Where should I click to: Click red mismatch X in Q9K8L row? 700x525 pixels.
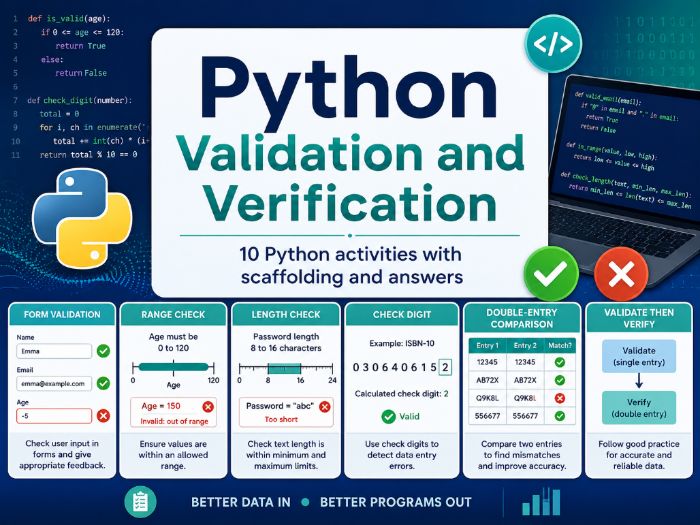click(x=559, y=398)
